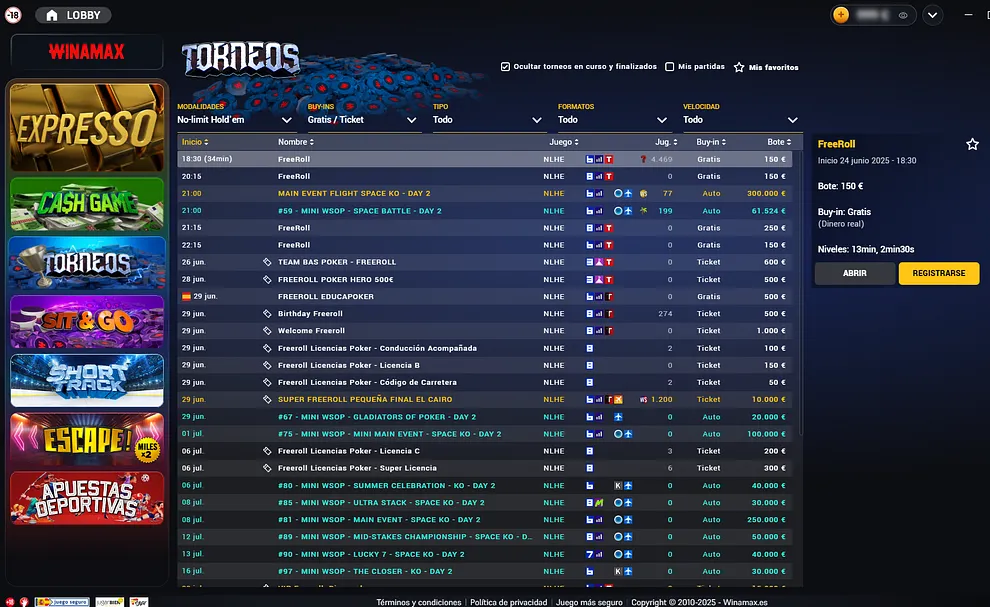The image size is (990, 607).
Task: Click the Winamax logo
Action: pos(86,51)
